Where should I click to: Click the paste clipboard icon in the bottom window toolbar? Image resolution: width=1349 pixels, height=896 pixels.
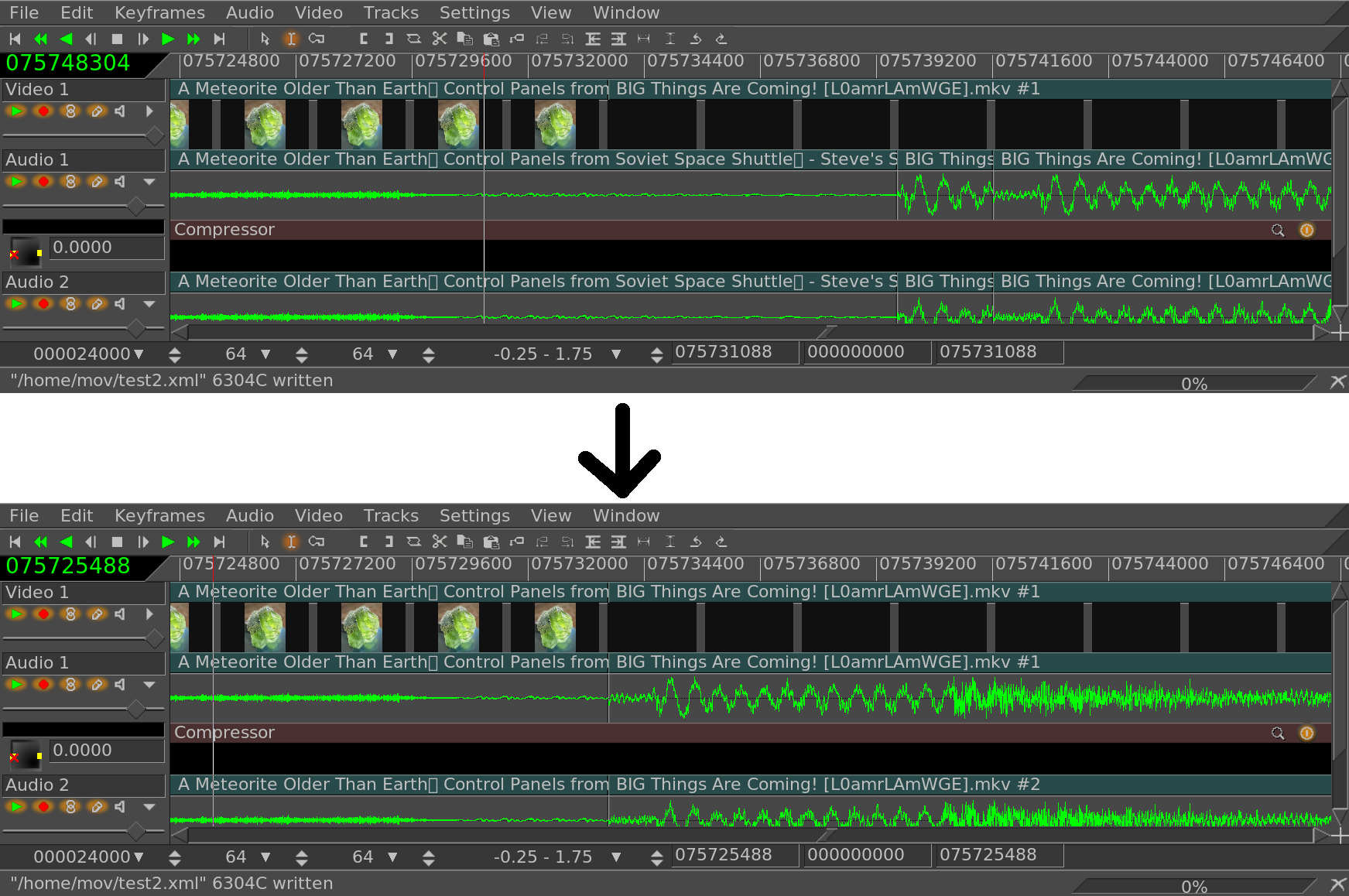491,542
